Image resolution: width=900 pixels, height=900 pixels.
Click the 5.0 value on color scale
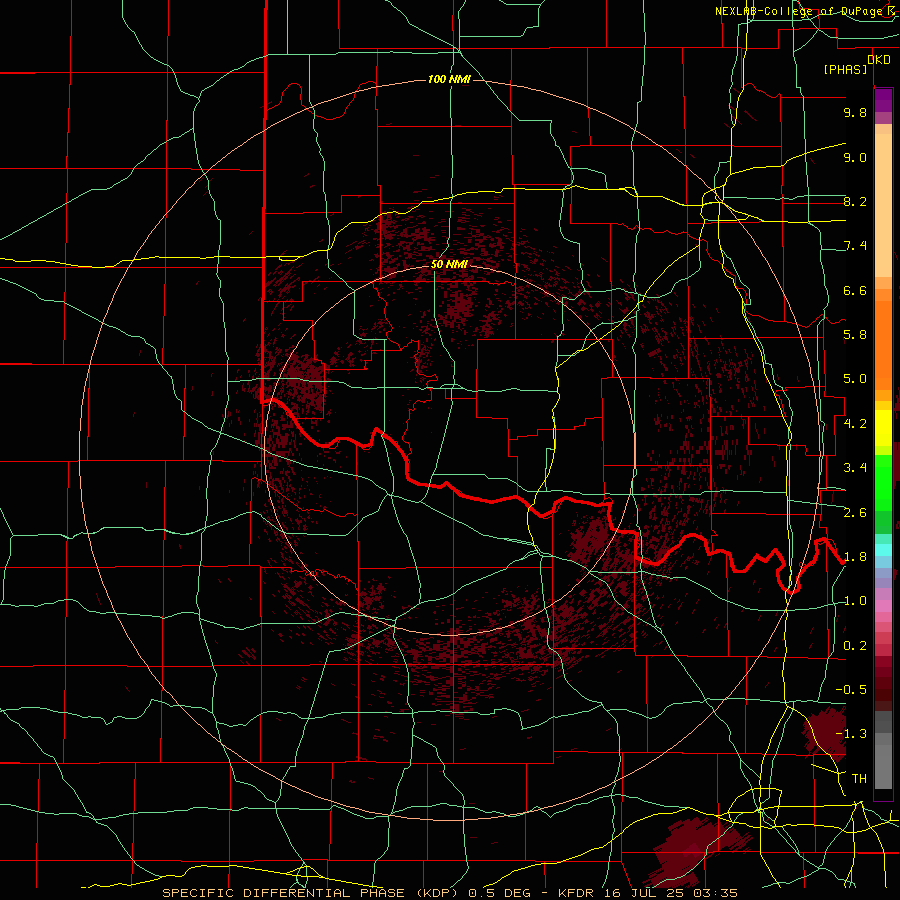click(855, 379)
